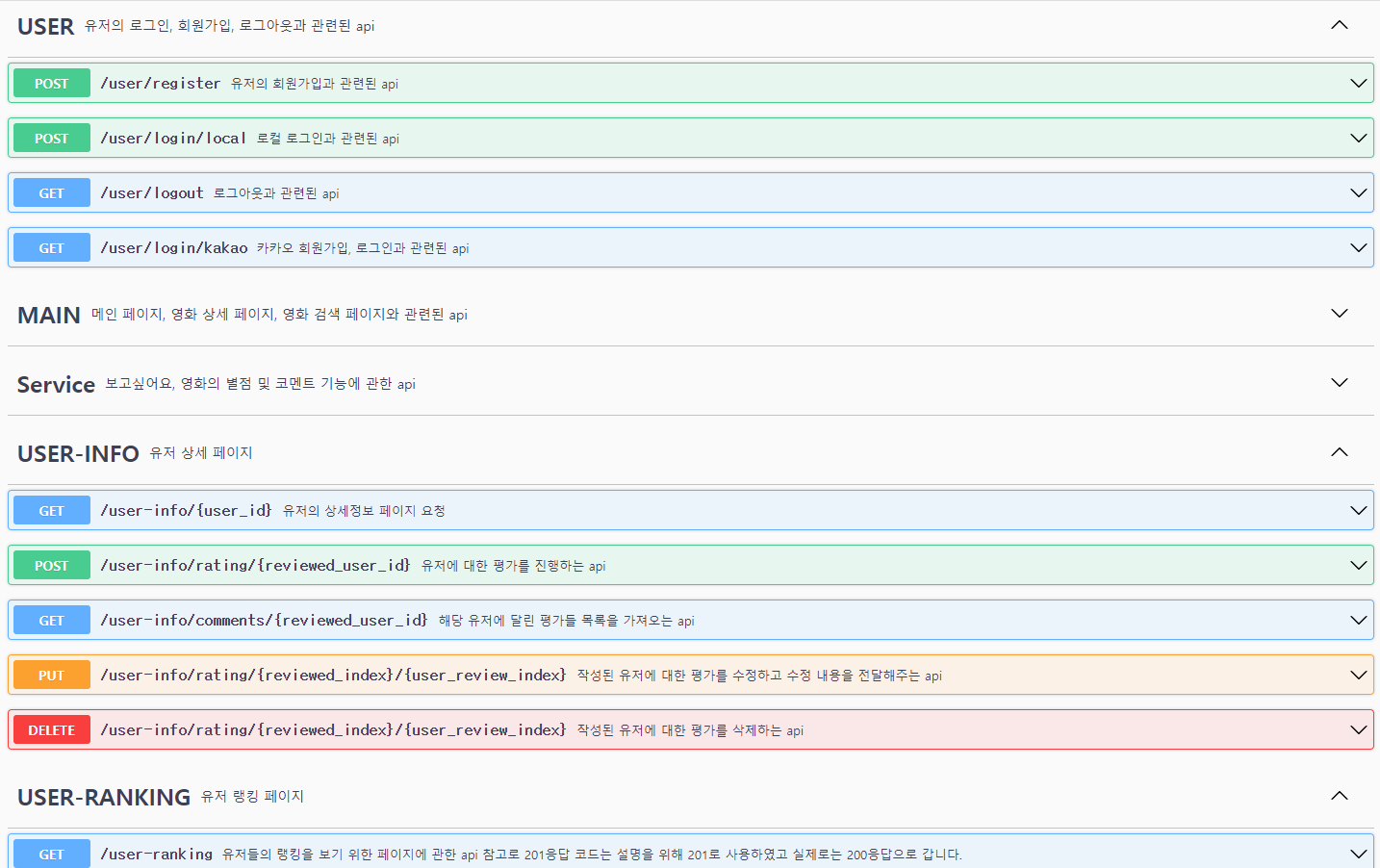Screen dimensions: 1380x868
Task: Click the USER section heading
Action: 45,27
